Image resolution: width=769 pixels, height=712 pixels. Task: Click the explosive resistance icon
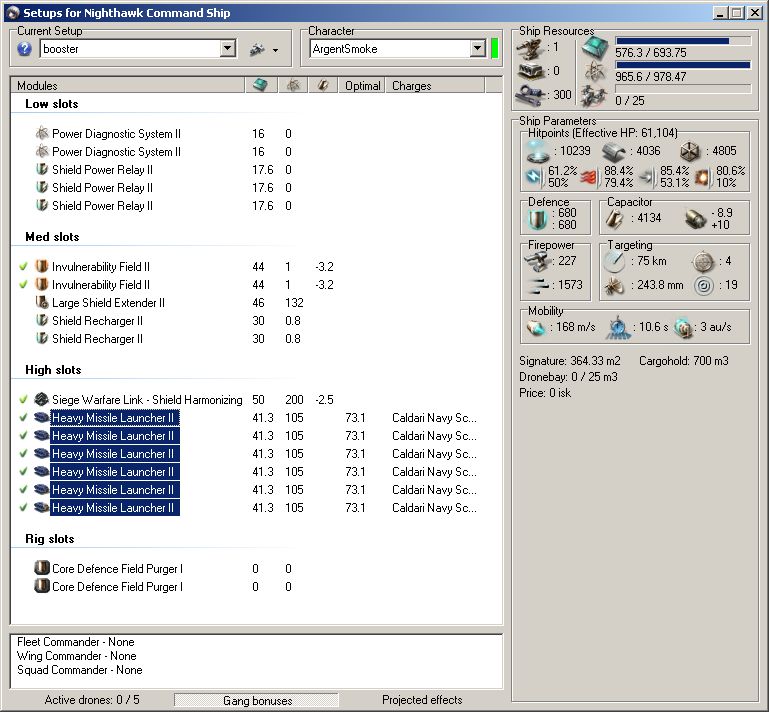click(x=702, y=177)
